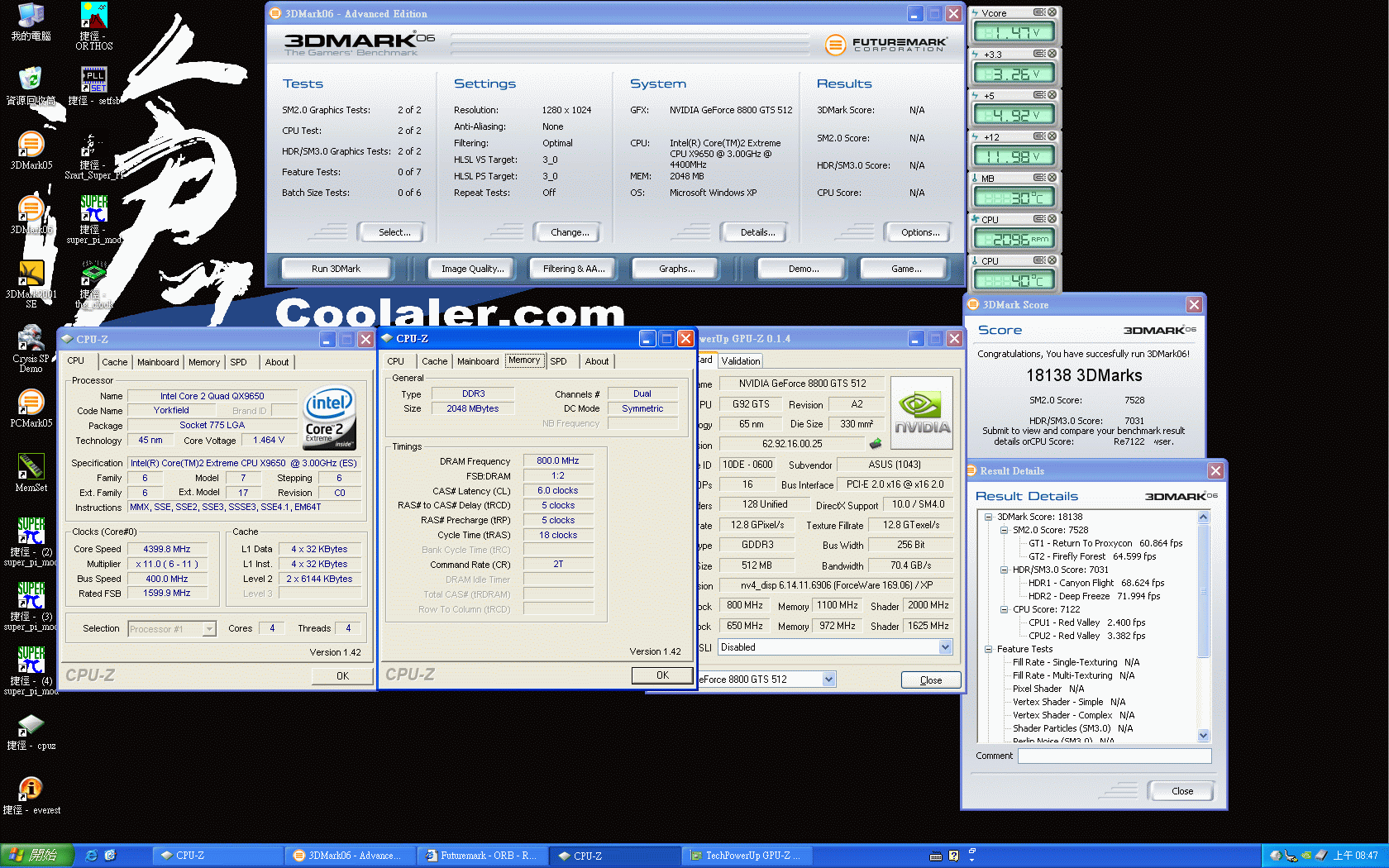Select GT1 - Return To Proxycon row
This screenshot has height=868, width=1389.
point(1105,543)
